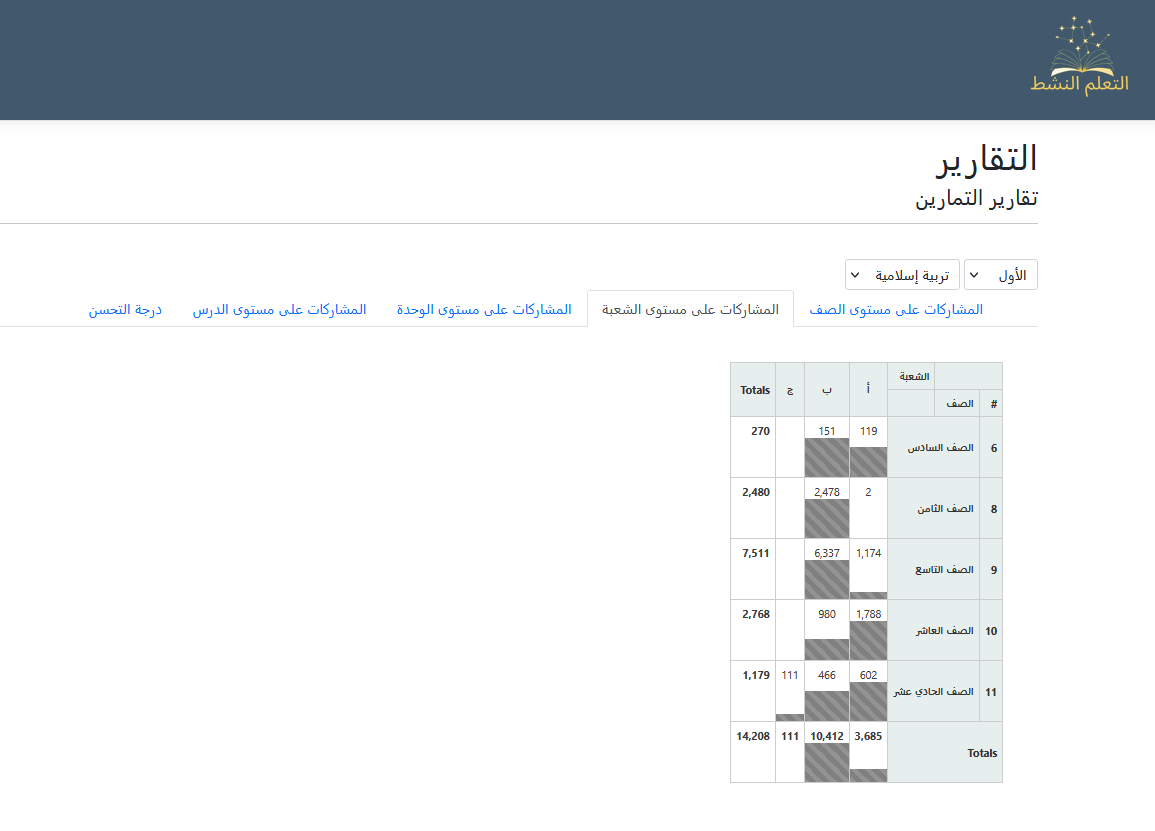Click the 1,788 bar in grade ten
The width and height of the screenshot is (1155, 831).
[868, 640]
